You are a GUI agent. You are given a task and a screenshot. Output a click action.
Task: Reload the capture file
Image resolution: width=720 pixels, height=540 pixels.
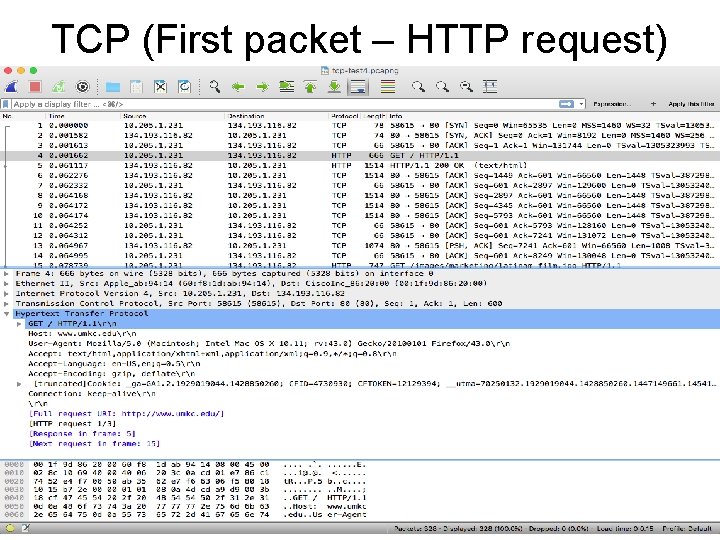click(185, 87)
